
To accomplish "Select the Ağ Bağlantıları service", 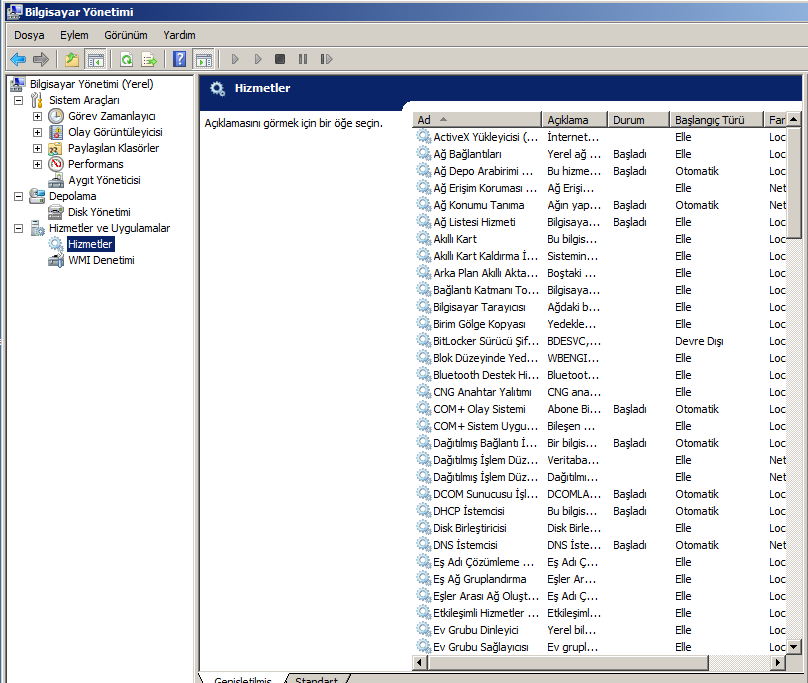I will point(600,154).
